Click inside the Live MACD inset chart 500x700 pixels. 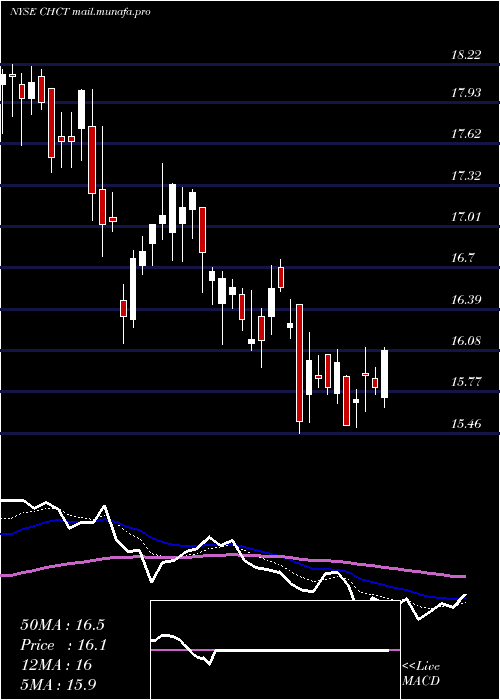(x=275, y=650)
